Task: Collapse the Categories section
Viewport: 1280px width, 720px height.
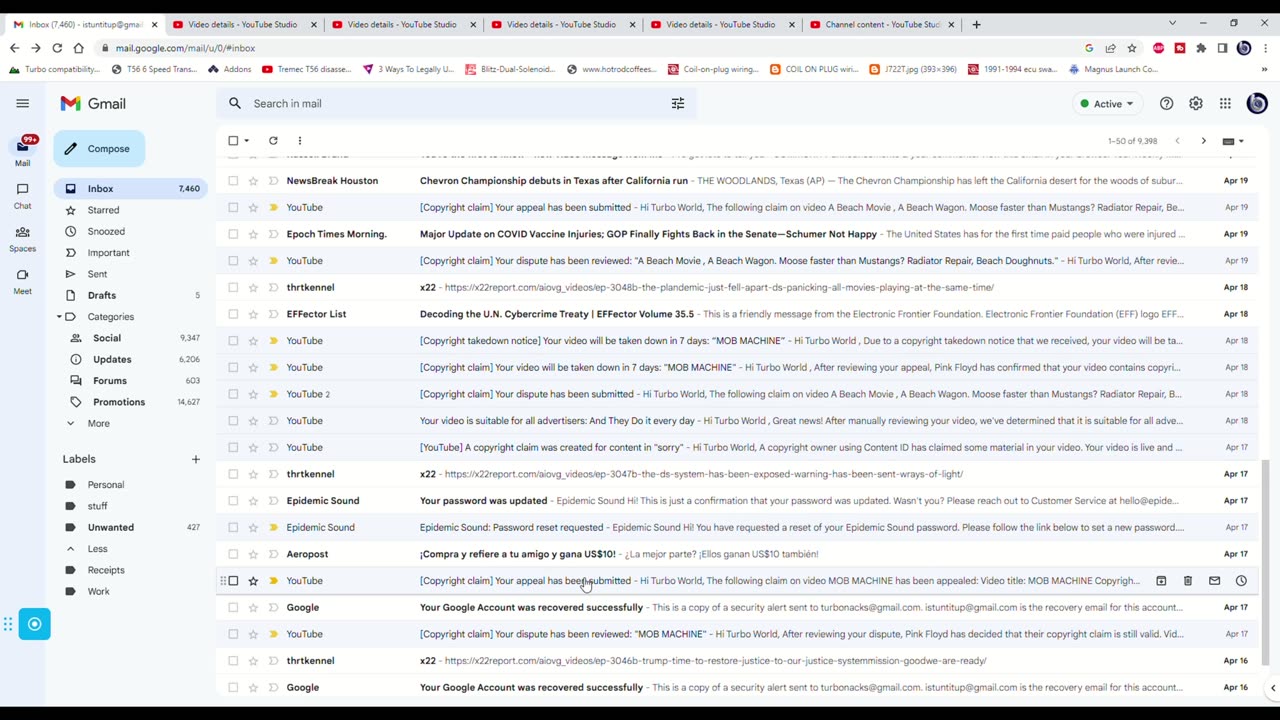Action: (x=59, y=317)
